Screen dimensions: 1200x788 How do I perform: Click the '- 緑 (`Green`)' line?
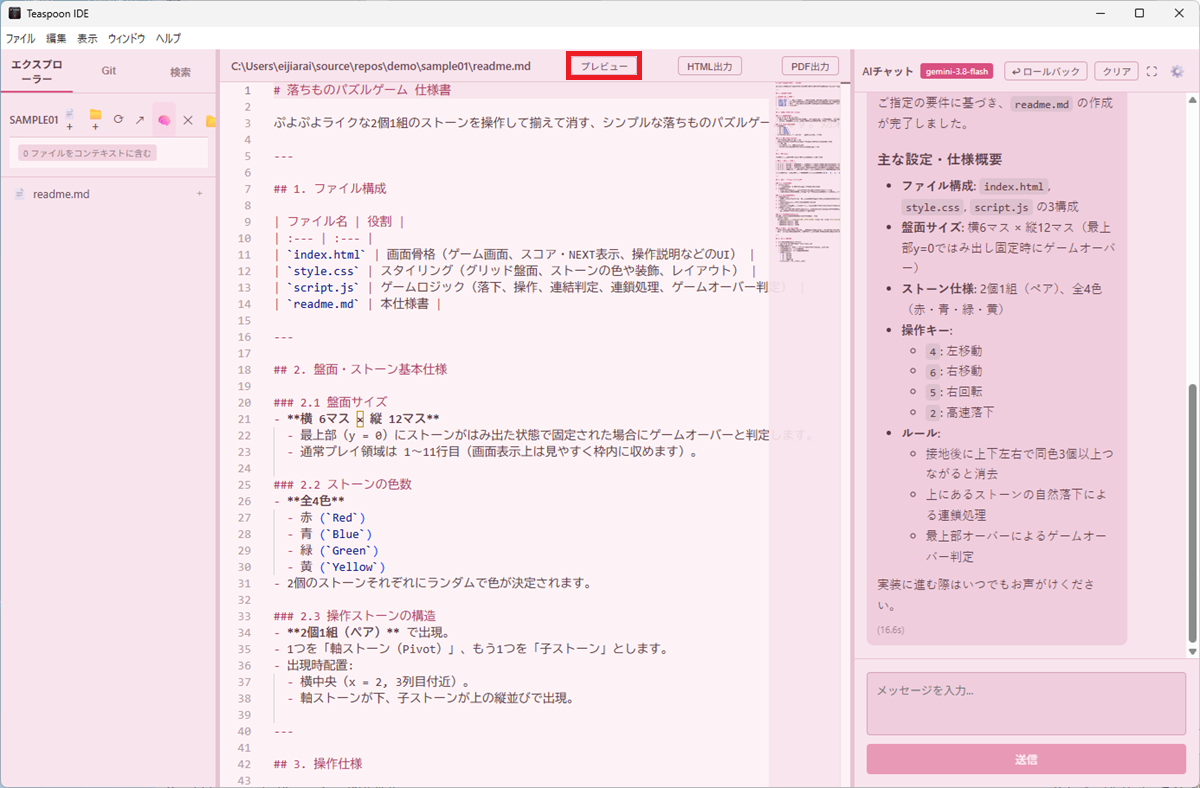pyautogui.click(x=333, y=550)
